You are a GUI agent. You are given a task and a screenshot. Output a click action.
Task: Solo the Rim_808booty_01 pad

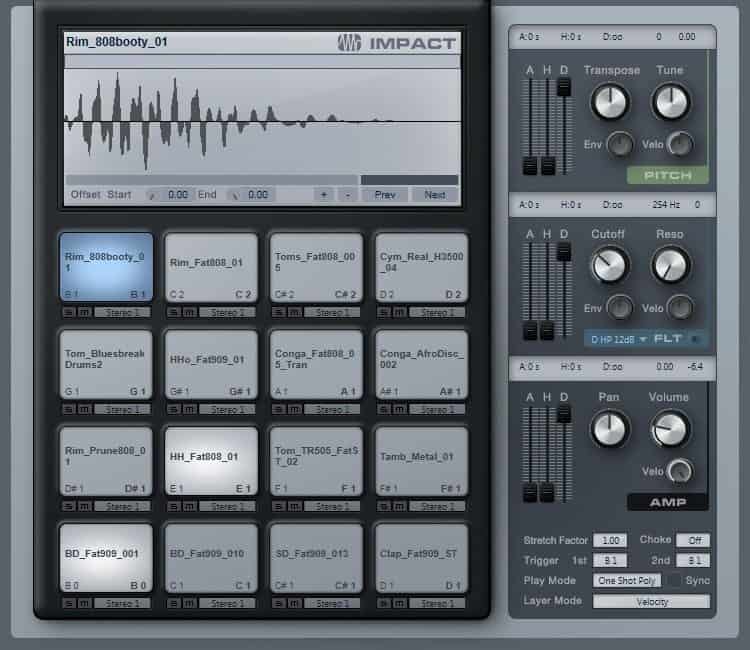coord(69,313)
